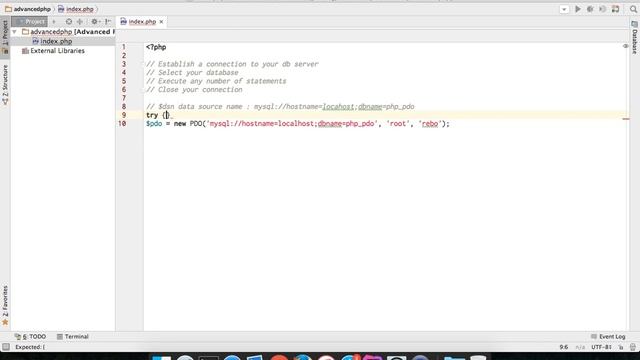
Task: Click the small icon below the 1: Project strip label
Action: pos(5,51)
